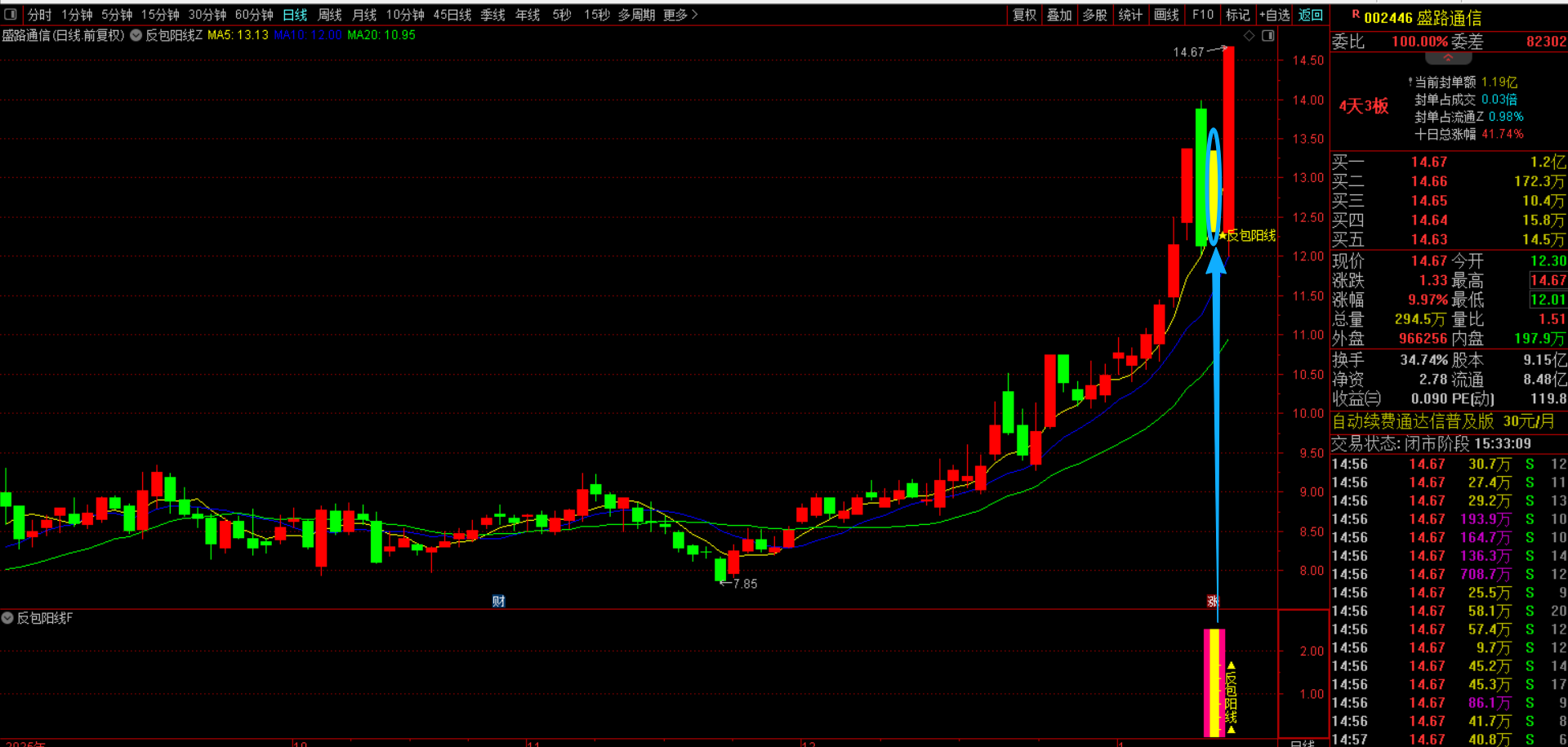Switch to 月线 monthly chart
1568x747 pixels.
point(364,15)
